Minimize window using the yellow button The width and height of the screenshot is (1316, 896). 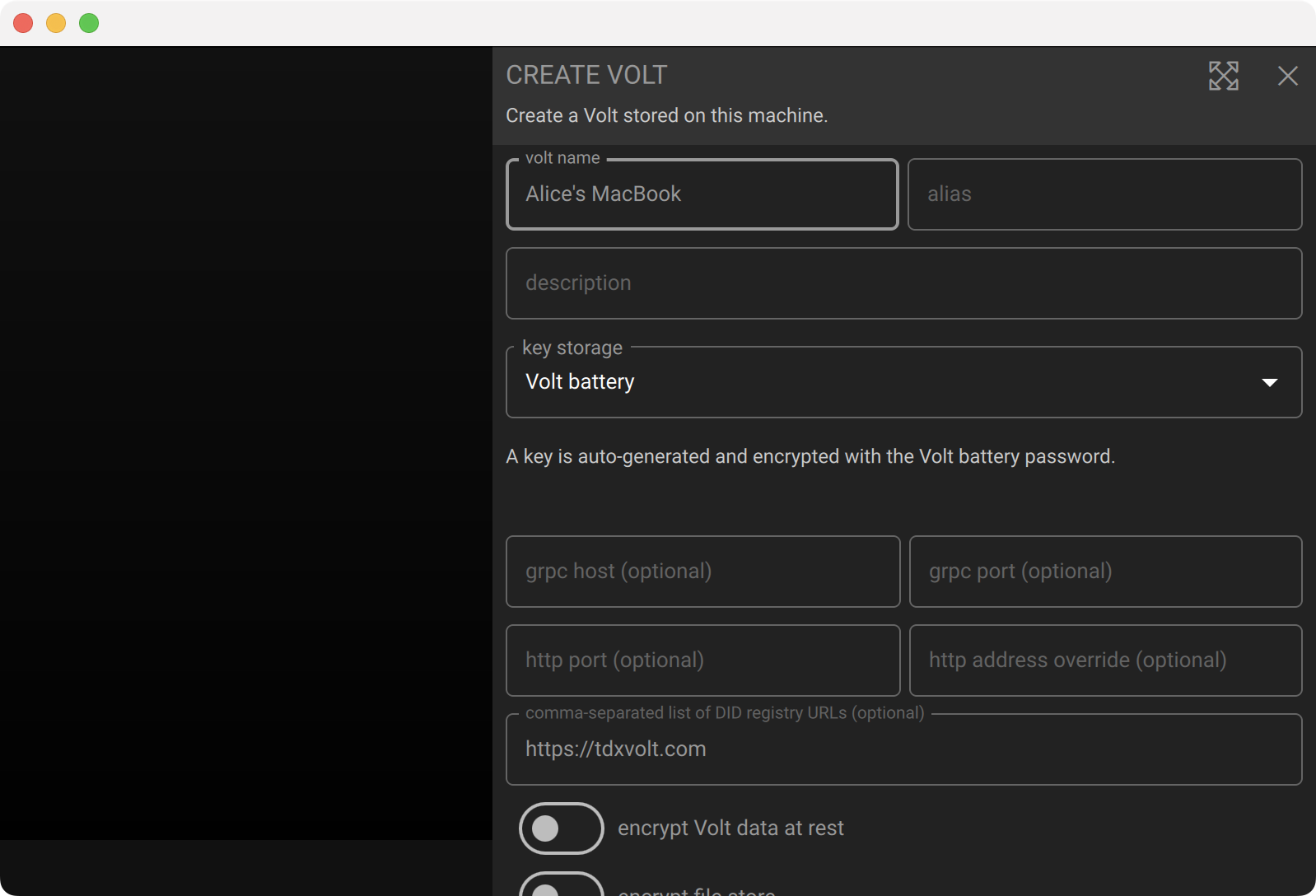coord(56,23)
